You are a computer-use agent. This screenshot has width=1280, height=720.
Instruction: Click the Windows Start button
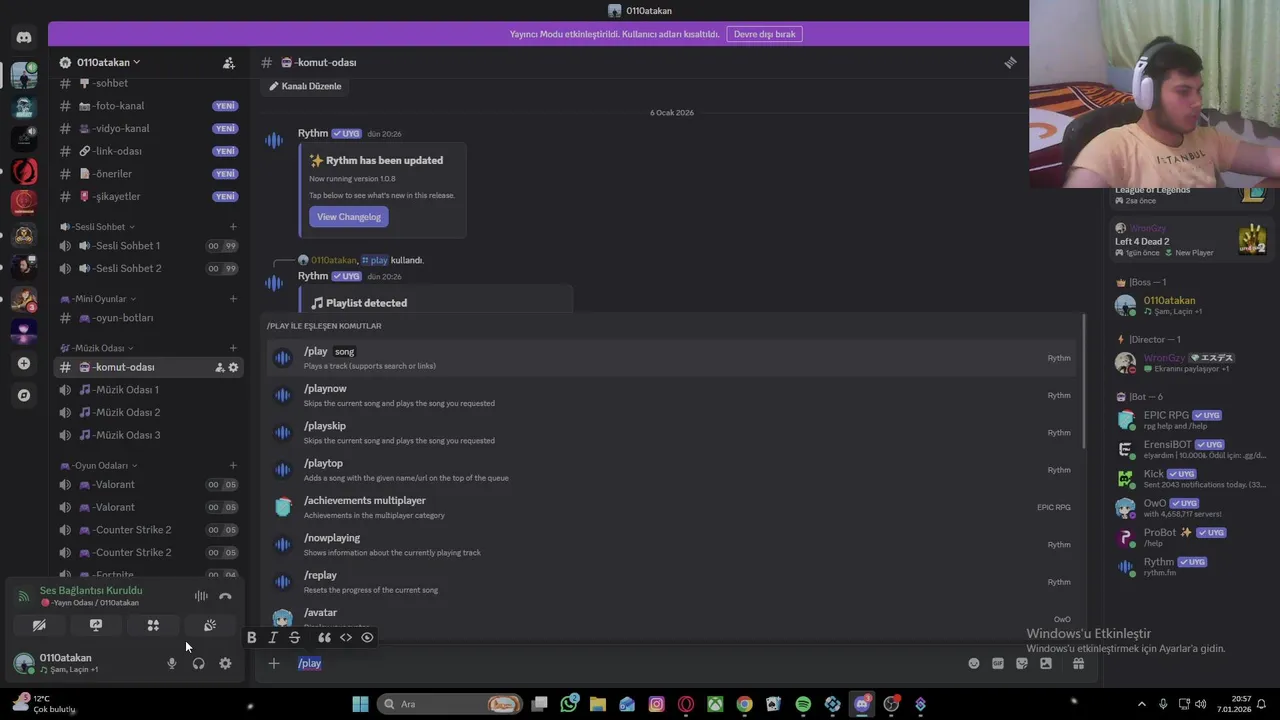click(360, 704)
